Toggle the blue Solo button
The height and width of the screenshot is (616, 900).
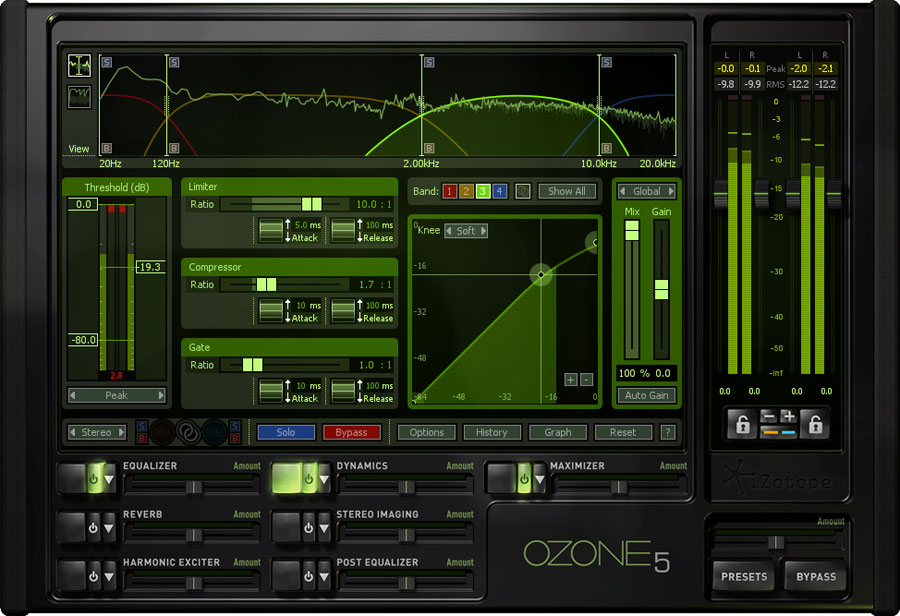coord(286,432)
